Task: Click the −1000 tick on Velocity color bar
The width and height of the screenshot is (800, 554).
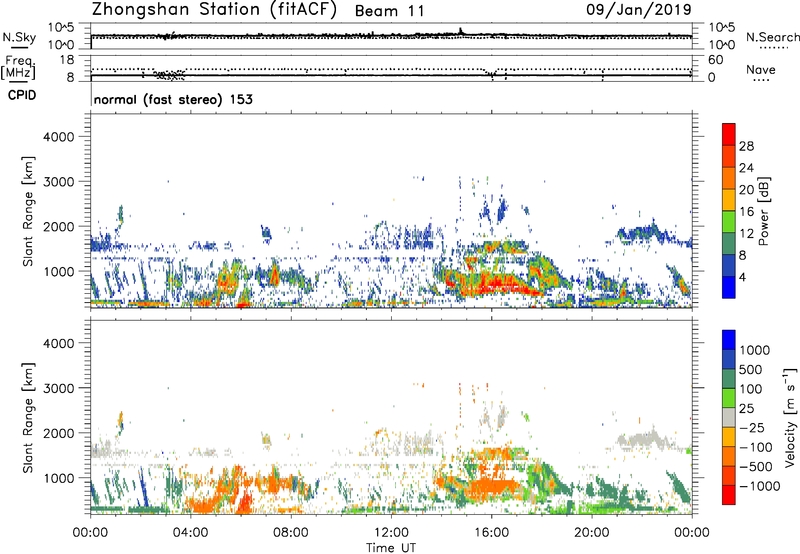Action: (x=759, y=486)
